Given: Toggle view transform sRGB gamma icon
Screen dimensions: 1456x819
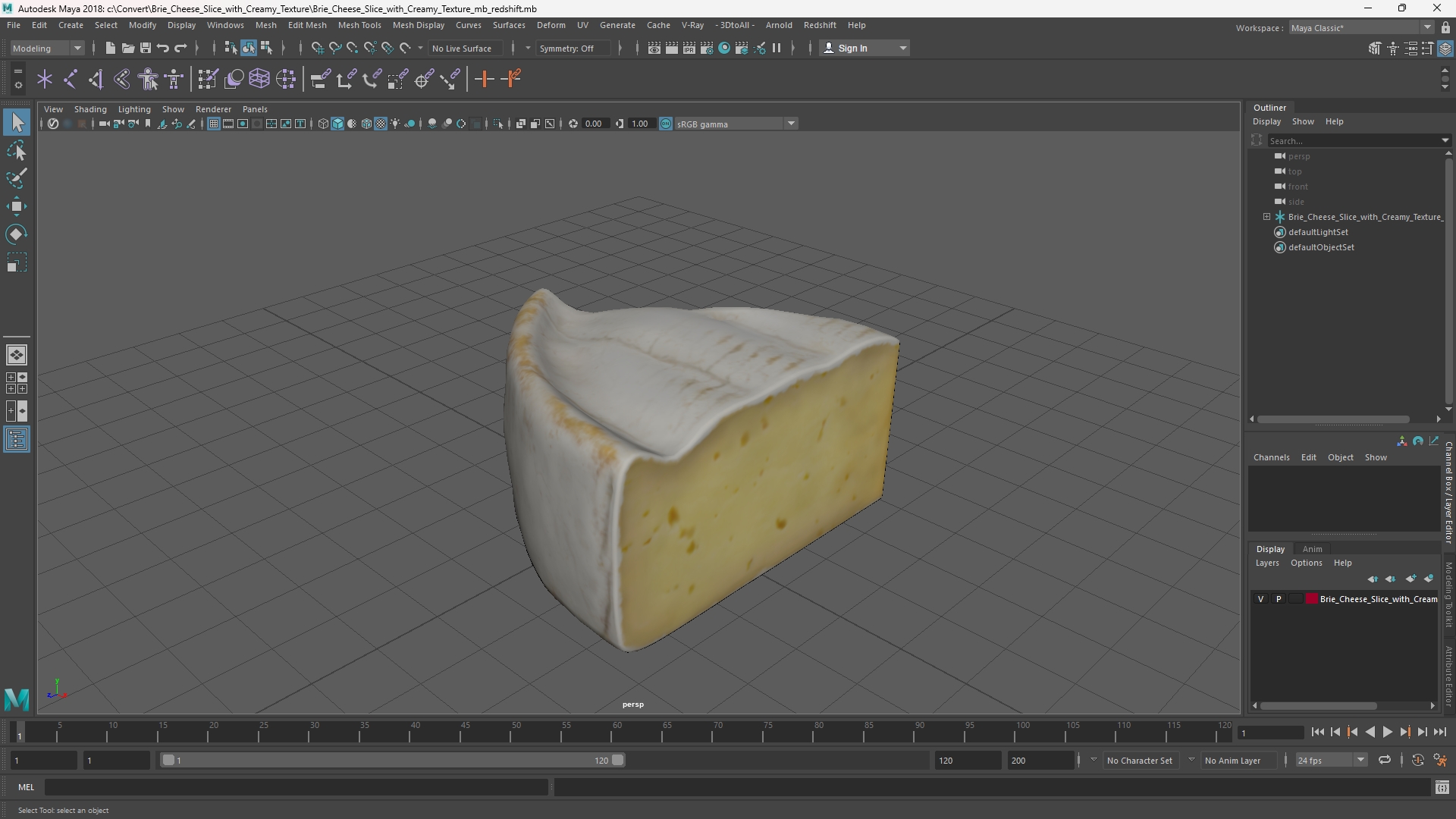Looking at the screenshot, I should point(666,124).
